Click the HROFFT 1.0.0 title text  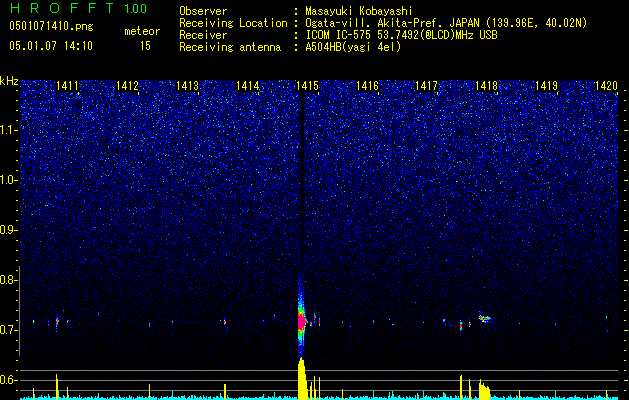[78, 8]
